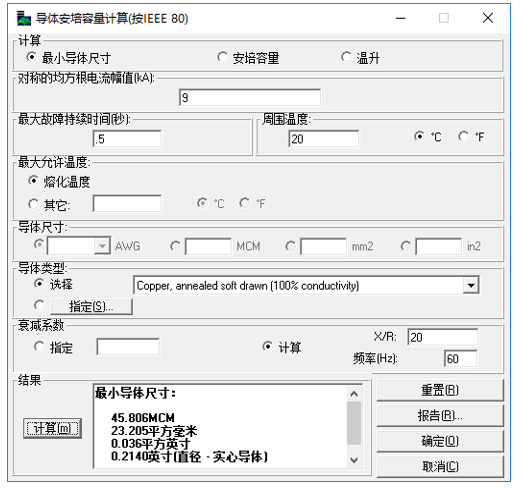The height and width of the screenshot is (488, 524).
Task: Click the Copper annealed soft drawn combo box
Action: 306,285
